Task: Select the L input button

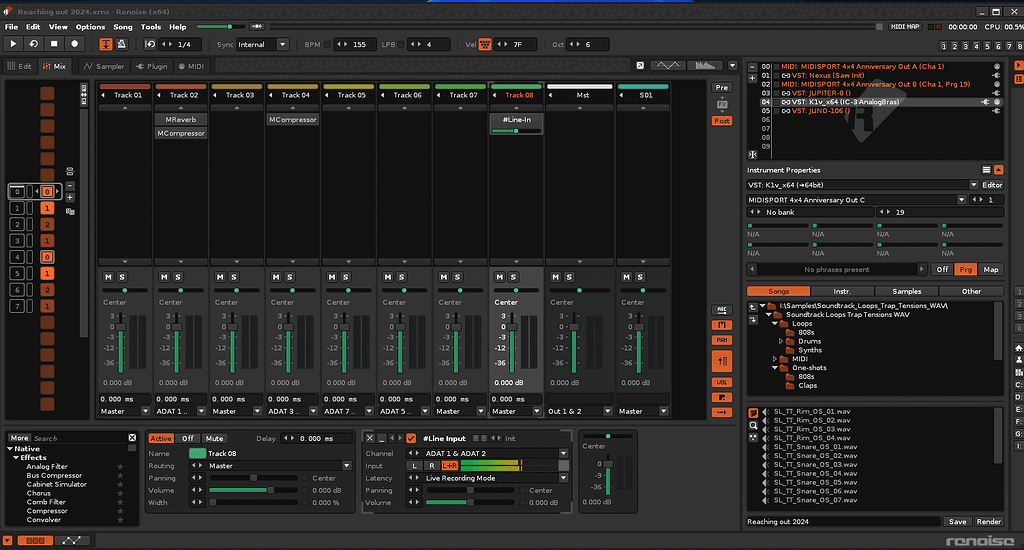Action: click(414, 466)
